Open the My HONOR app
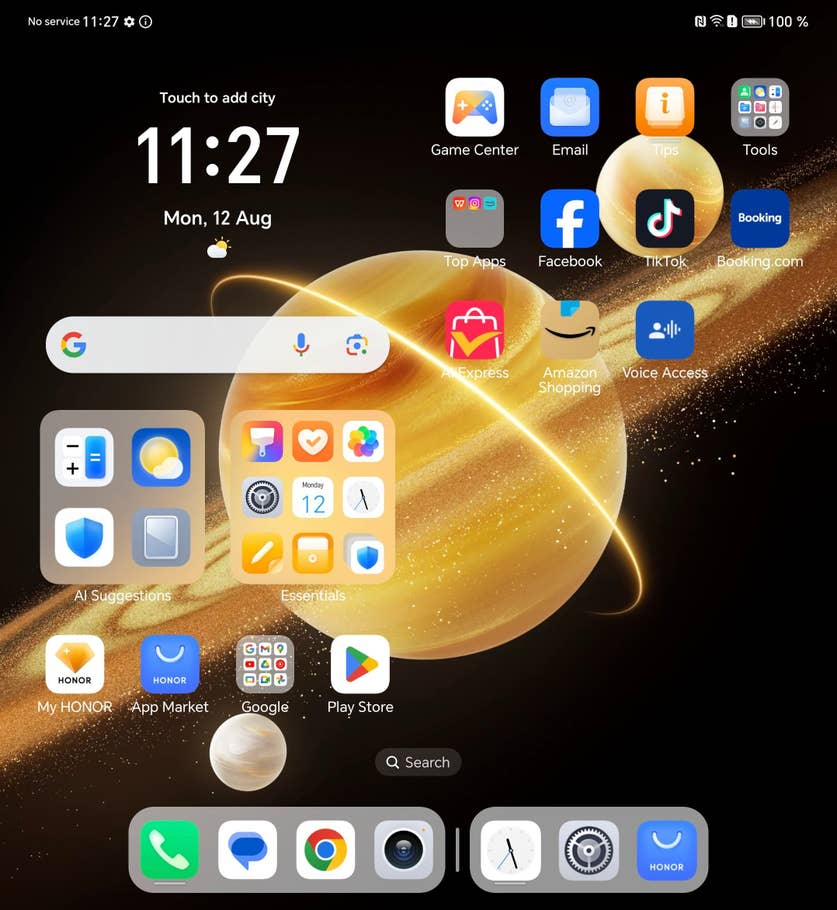Image resolution: width=837 pixels, height=910 pixels. (74, 663)
